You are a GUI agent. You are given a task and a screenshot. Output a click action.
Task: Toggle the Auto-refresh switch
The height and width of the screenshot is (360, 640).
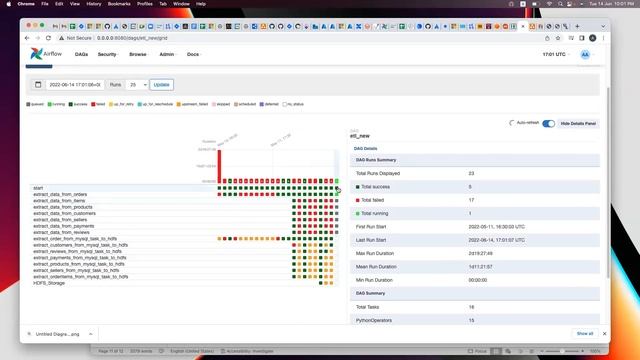pos(549,123)
